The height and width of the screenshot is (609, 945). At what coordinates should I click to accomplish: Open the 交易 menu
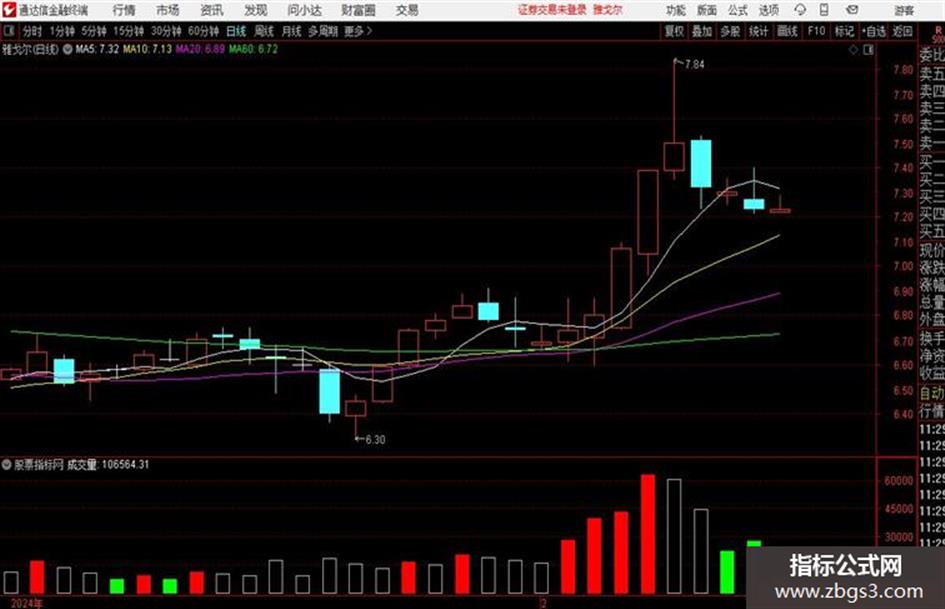(407, 10)
